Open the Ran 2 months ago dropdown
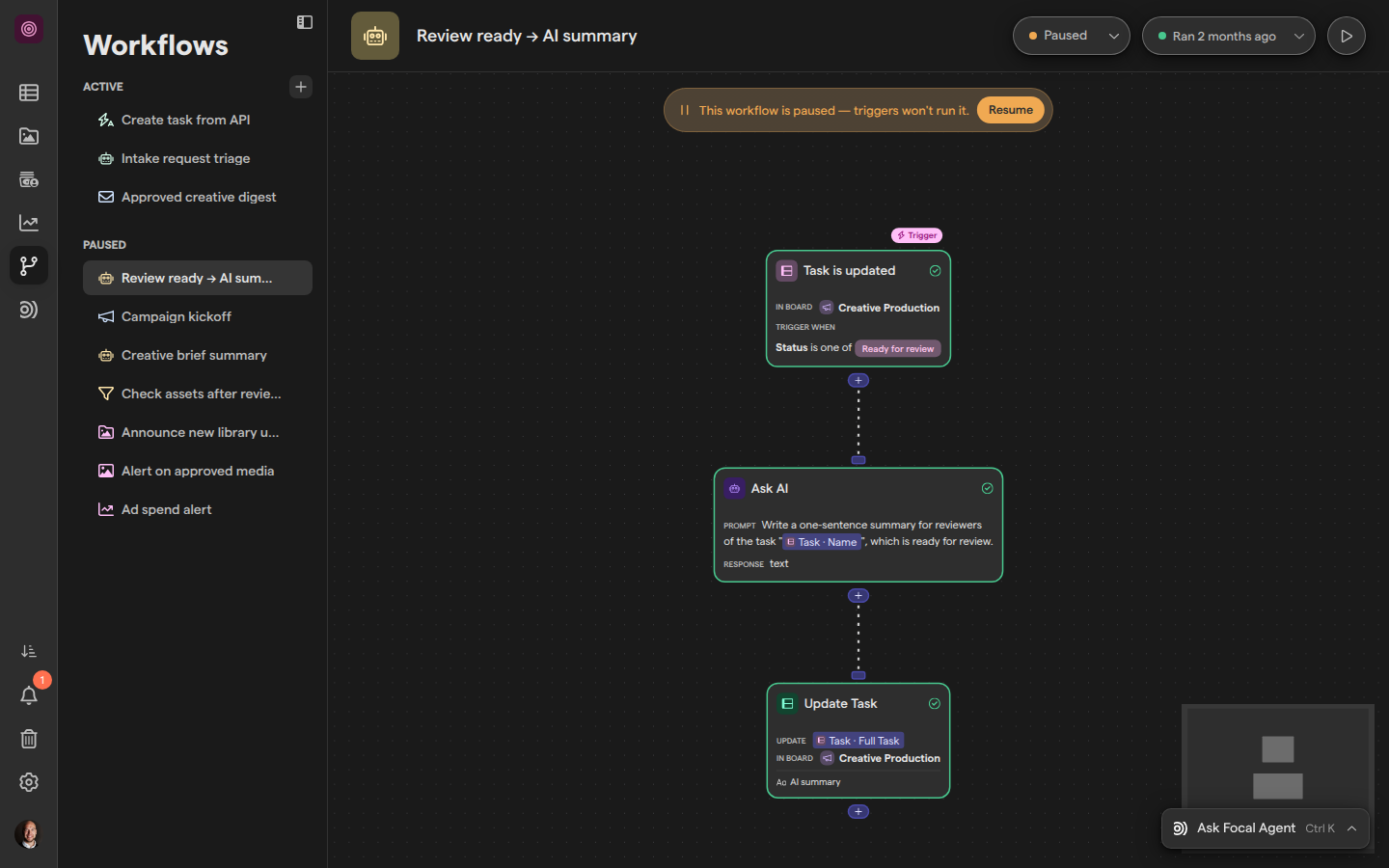Image resolution: width=1389 pixels, height=868 pixels. (x=1229, y=36)
